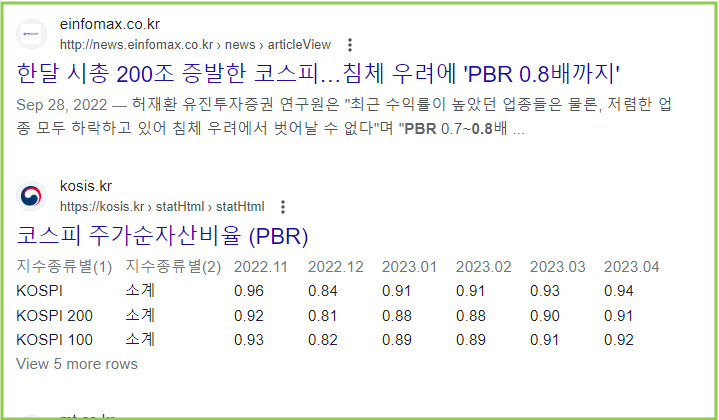Click KOSPI value 0.93 for 2023.03

pyautogui.click(x=545, y=291)
